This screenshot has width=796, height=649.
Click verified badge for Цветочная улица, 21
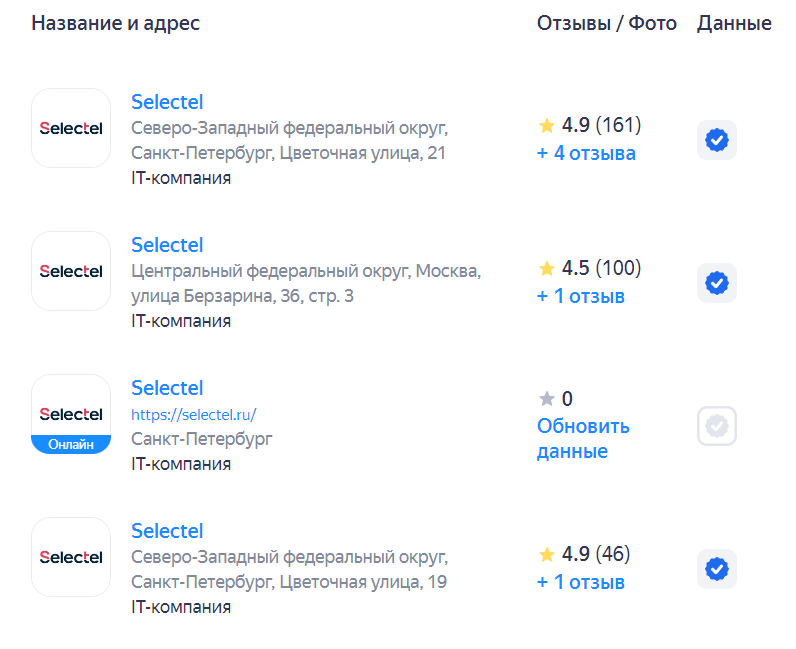pos(717,140)
